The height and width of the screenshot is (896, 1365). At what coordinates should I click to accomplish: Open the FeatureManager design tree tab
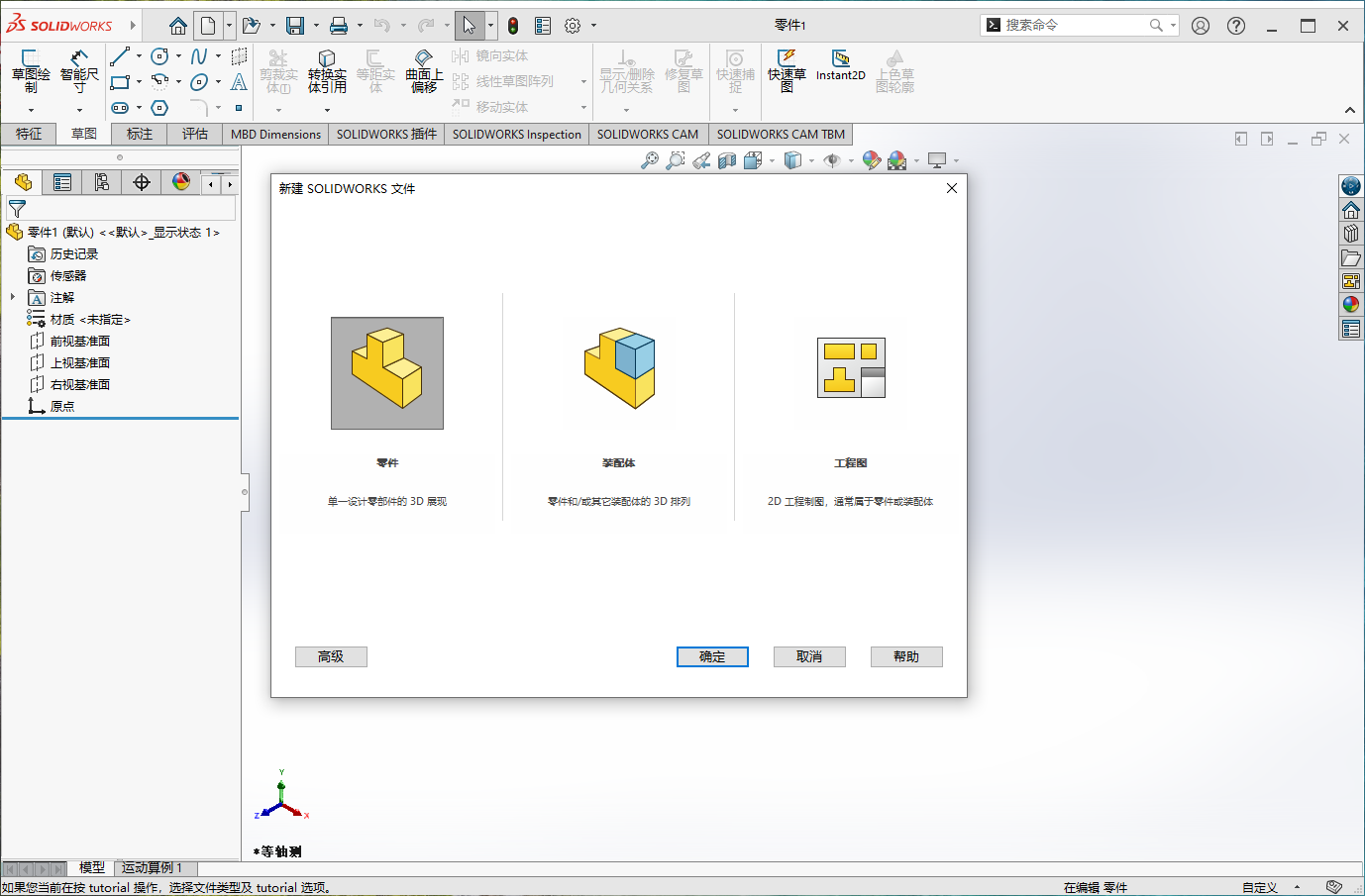click(23, 182)
